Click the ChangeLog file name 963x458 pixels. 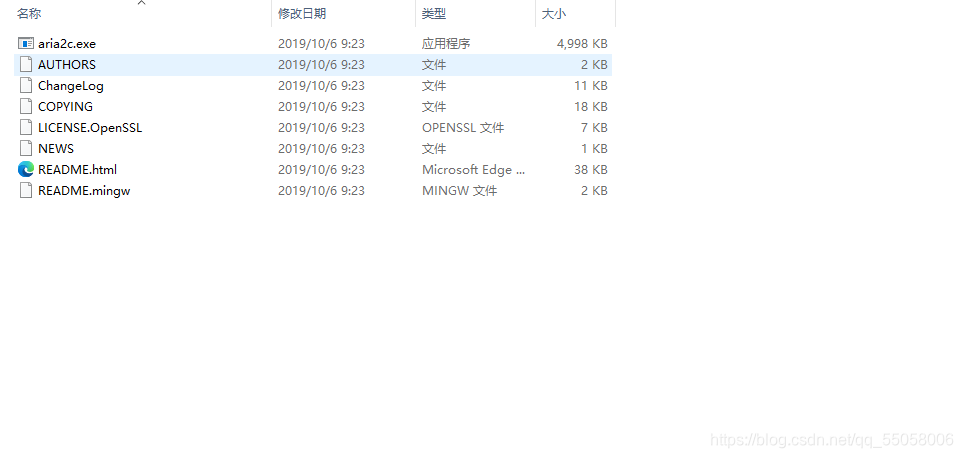click(x=71, y=85)
